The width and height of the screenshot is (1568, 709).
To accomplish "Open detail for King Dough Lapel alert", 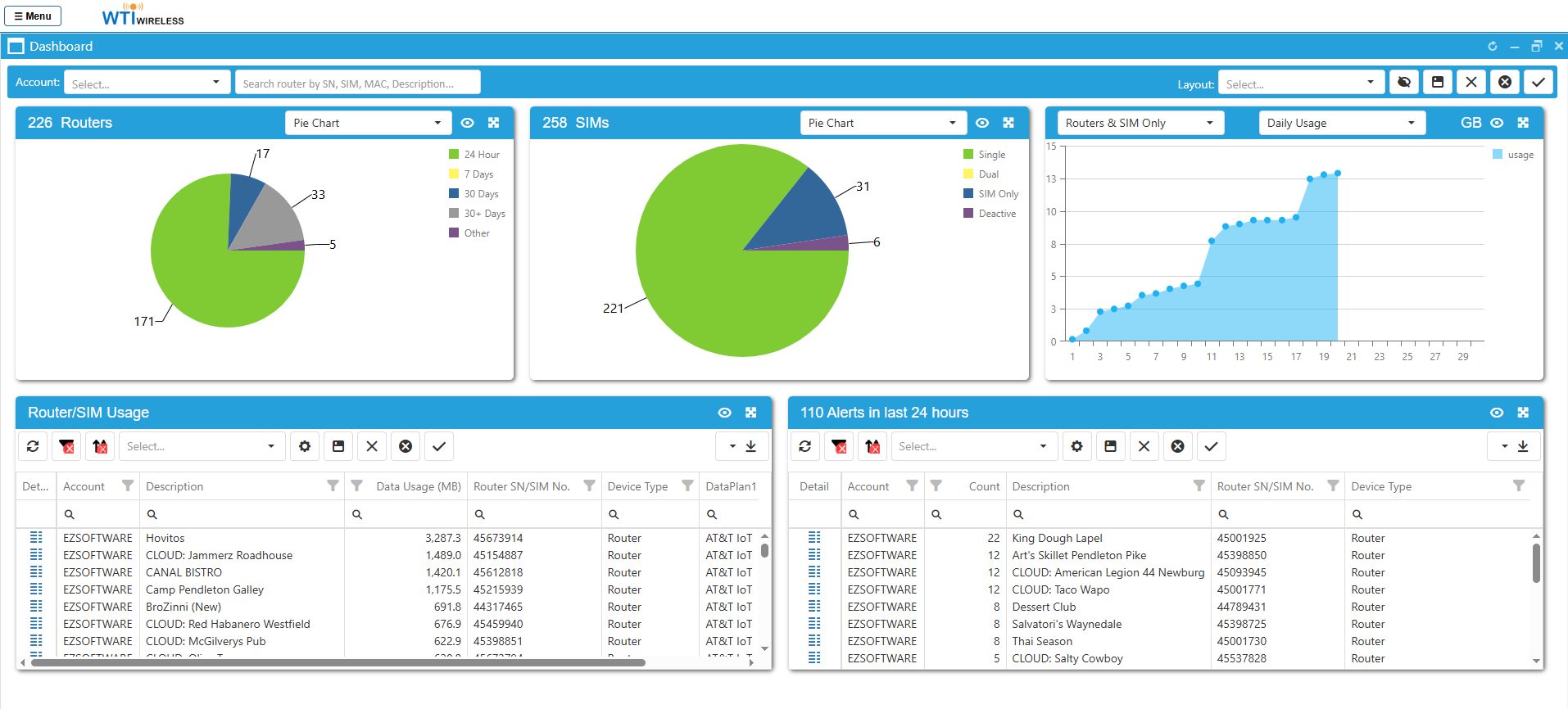I will click(x=814, y=538).
